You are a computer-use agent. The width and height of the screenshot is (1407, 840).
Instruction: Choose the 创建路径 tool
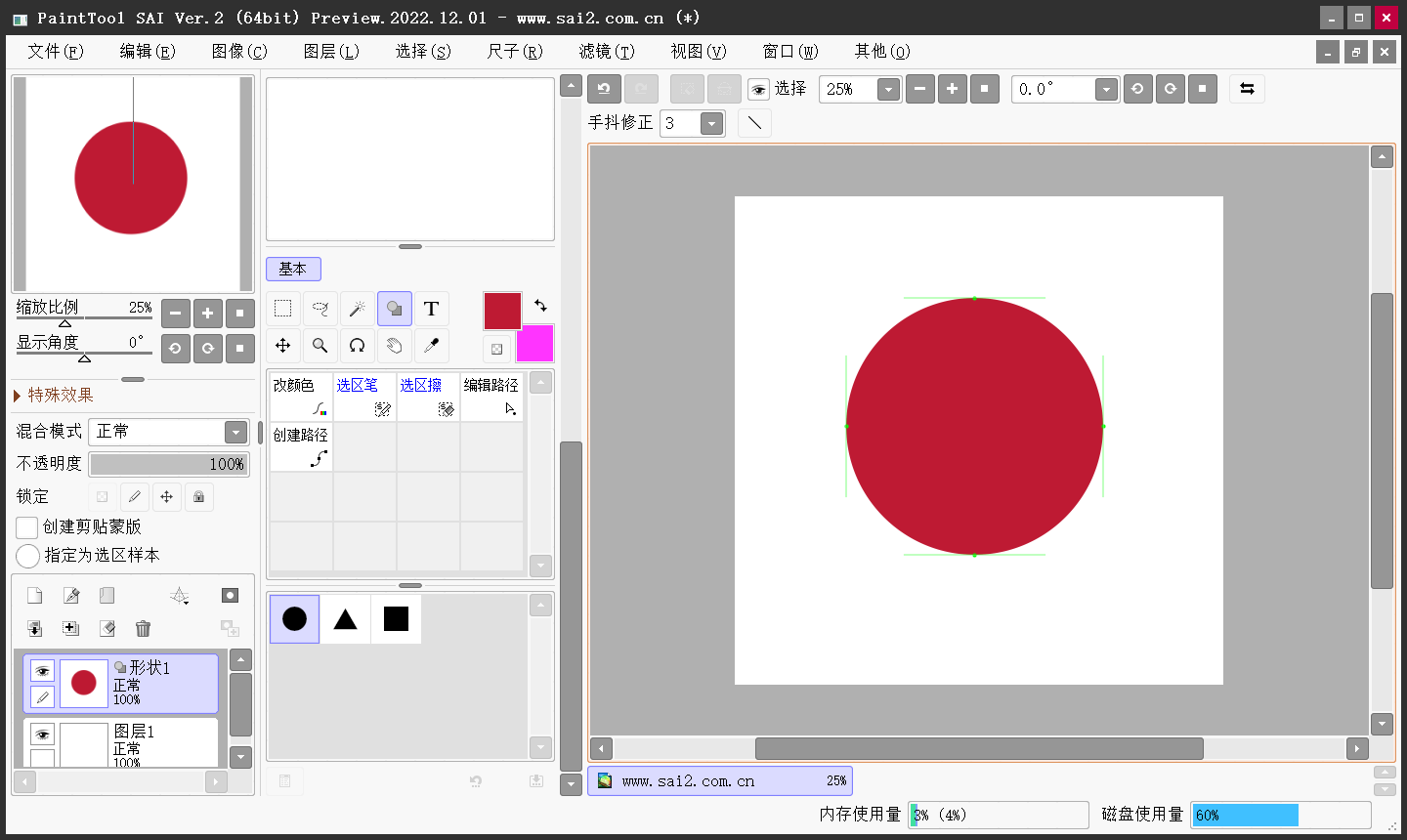(x=301, y=447)
